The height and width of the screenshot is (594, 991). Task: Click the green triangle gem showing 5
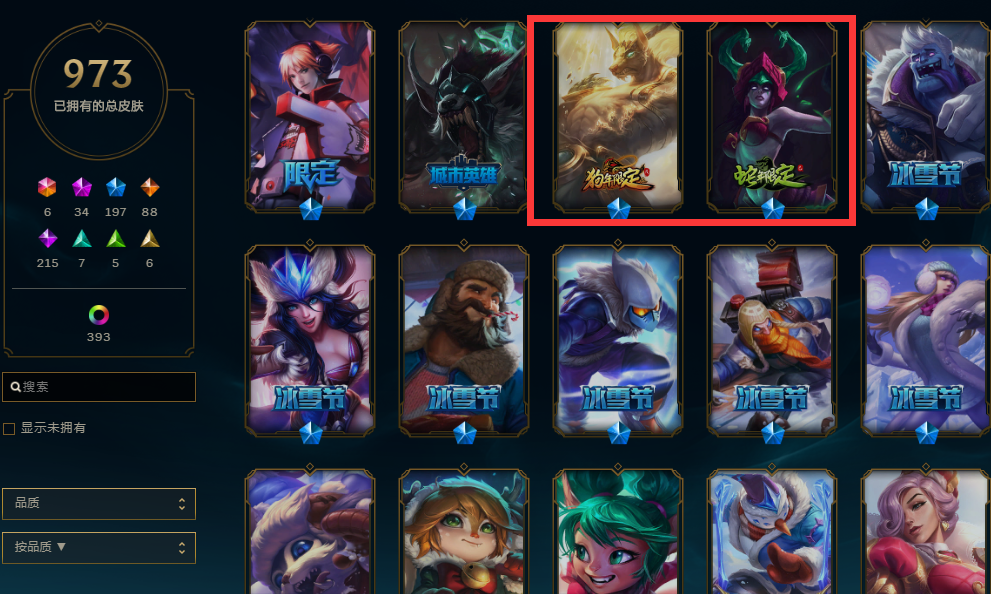pos(116,238)
